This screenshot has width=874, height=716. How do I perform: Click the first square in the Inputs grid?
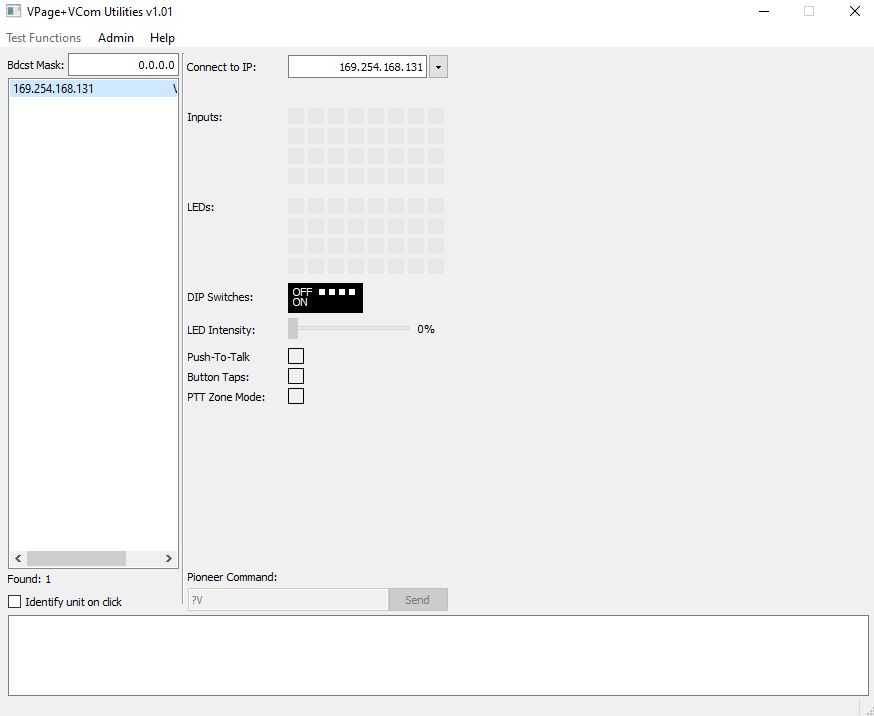[x=296, y=116]
